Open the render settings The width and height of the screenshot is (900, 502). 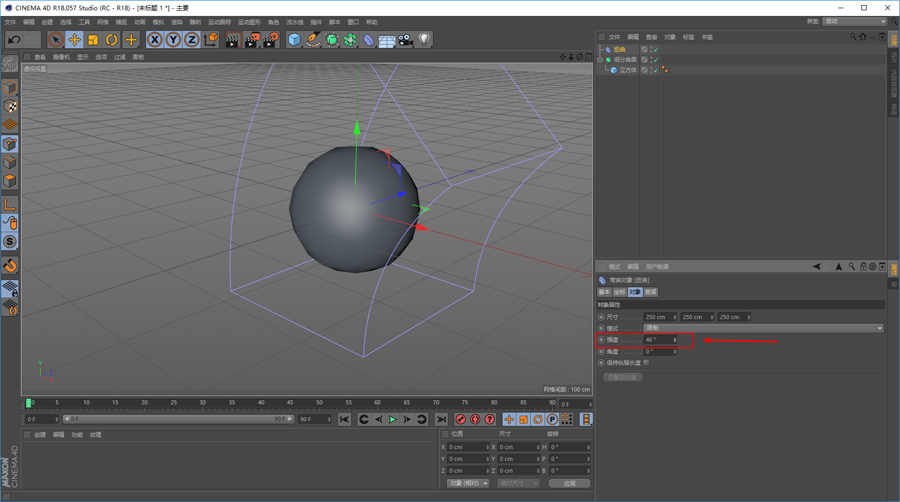coord(270,40)
